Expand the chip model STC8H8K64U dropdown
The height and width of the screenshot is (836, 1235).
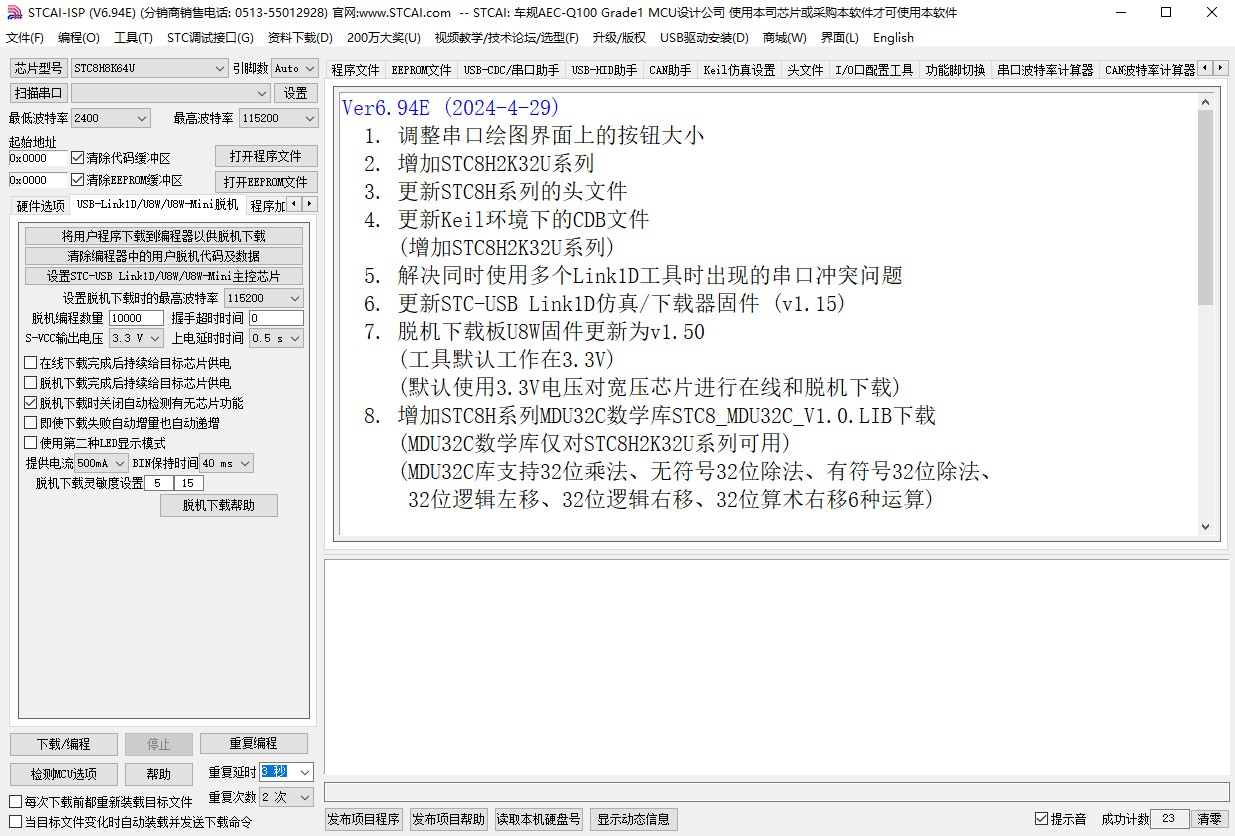click(x=220, y=68)
